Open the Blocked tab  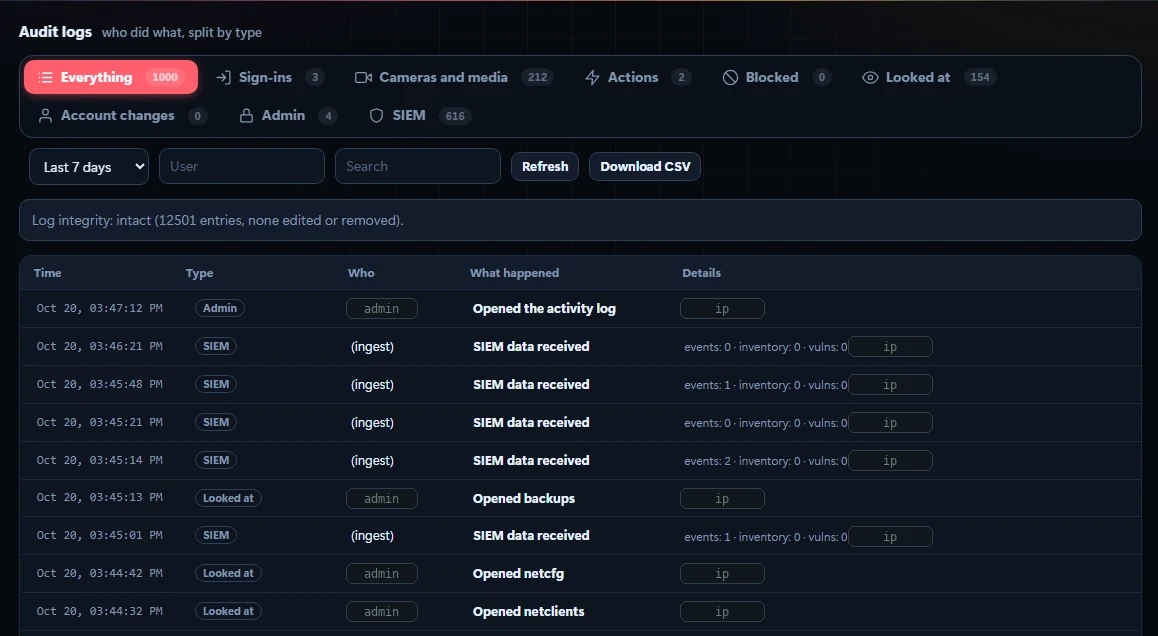(777, 78)
